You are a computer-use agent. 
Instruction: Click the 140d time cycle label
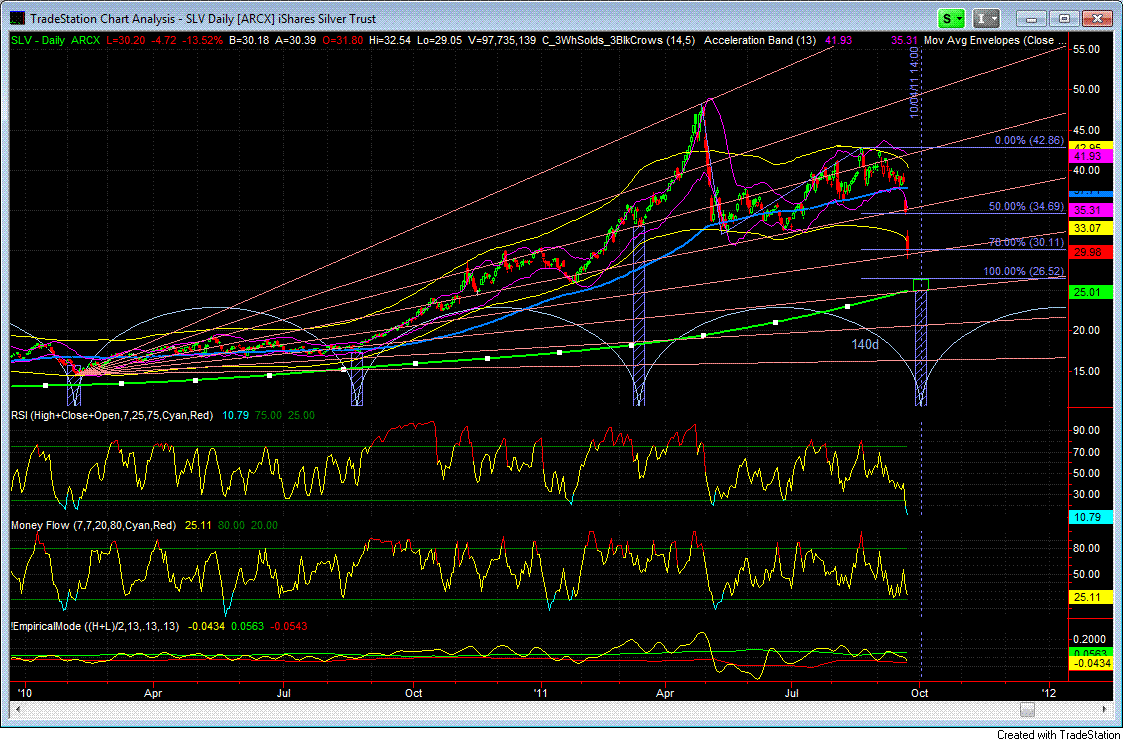[864, 345]
